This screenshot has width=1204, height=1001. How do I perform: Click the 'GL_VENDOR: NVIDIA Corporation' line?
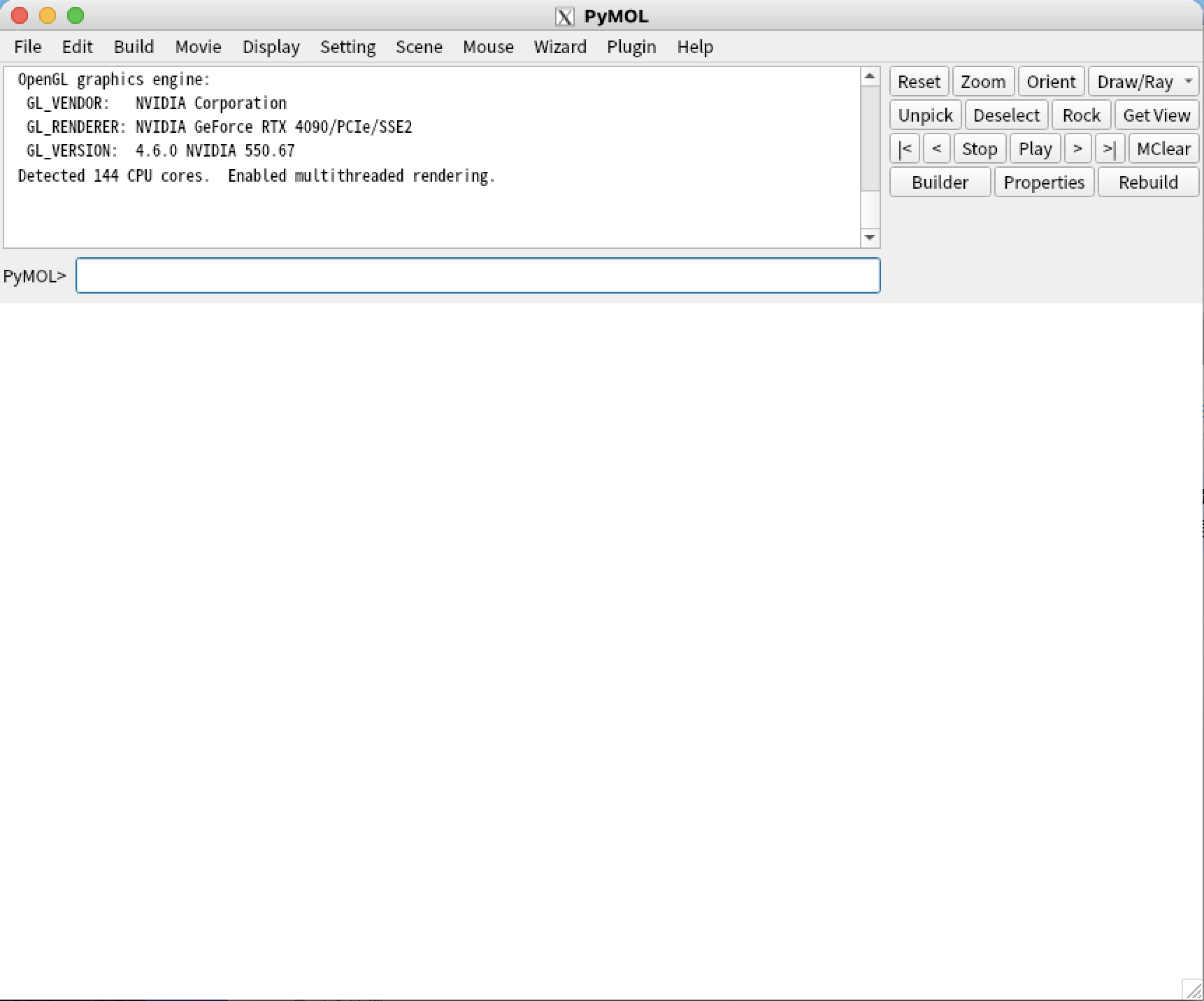[156, 103]
